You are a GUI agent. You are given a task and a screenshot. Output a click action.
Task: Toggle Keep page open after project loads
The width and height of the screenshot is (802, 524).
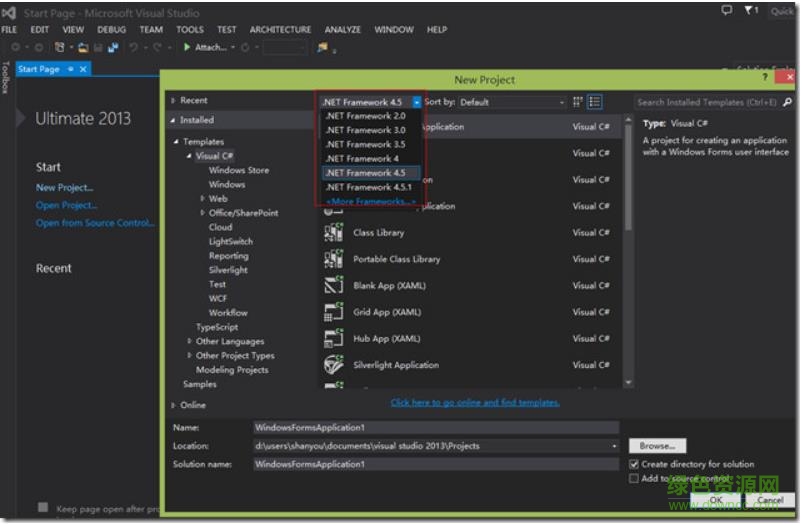point(43,509)
